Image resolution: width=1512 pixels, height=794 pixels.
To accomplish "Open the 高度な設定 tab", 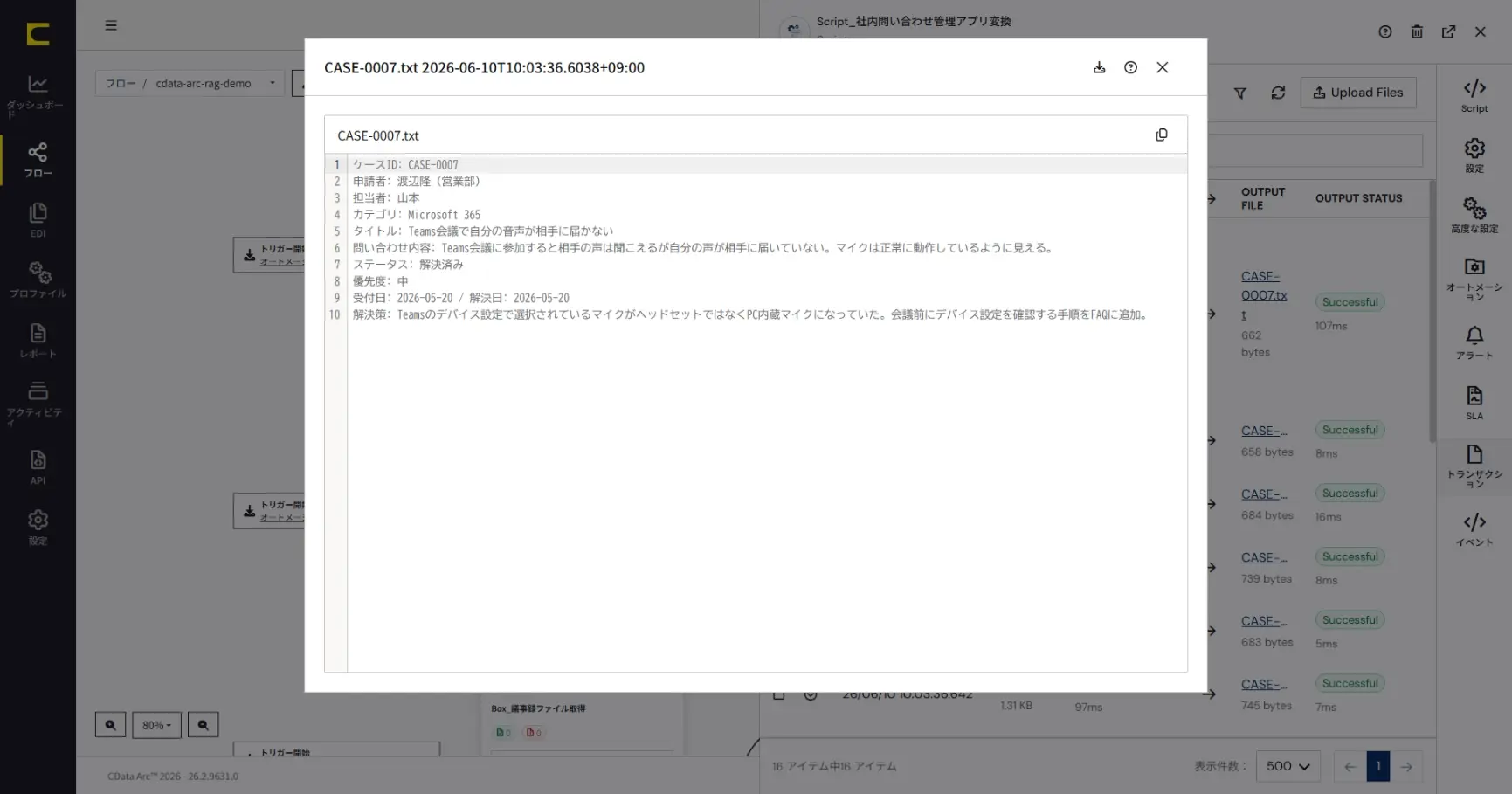I will click(1474, 215).
